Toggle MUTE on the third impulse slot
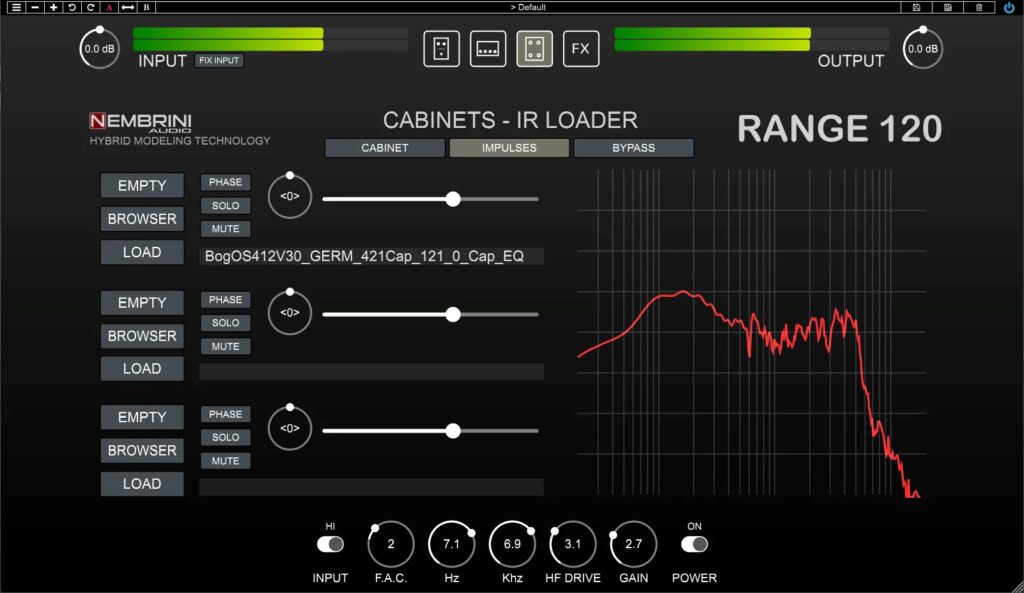1024x593 pixels. pos(225,461)
